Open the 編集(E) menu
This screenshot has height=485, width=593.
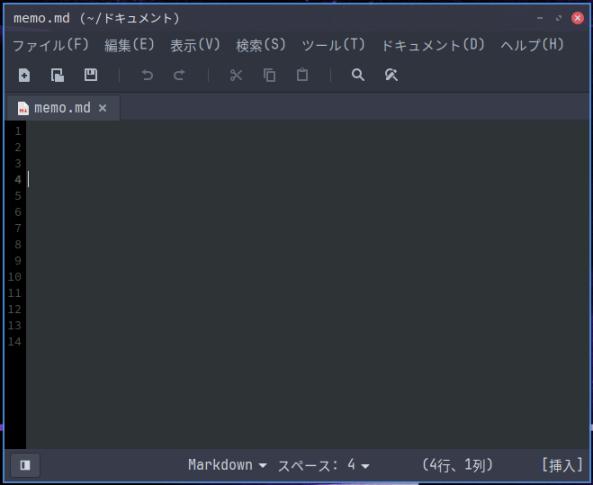coord(129,45)
